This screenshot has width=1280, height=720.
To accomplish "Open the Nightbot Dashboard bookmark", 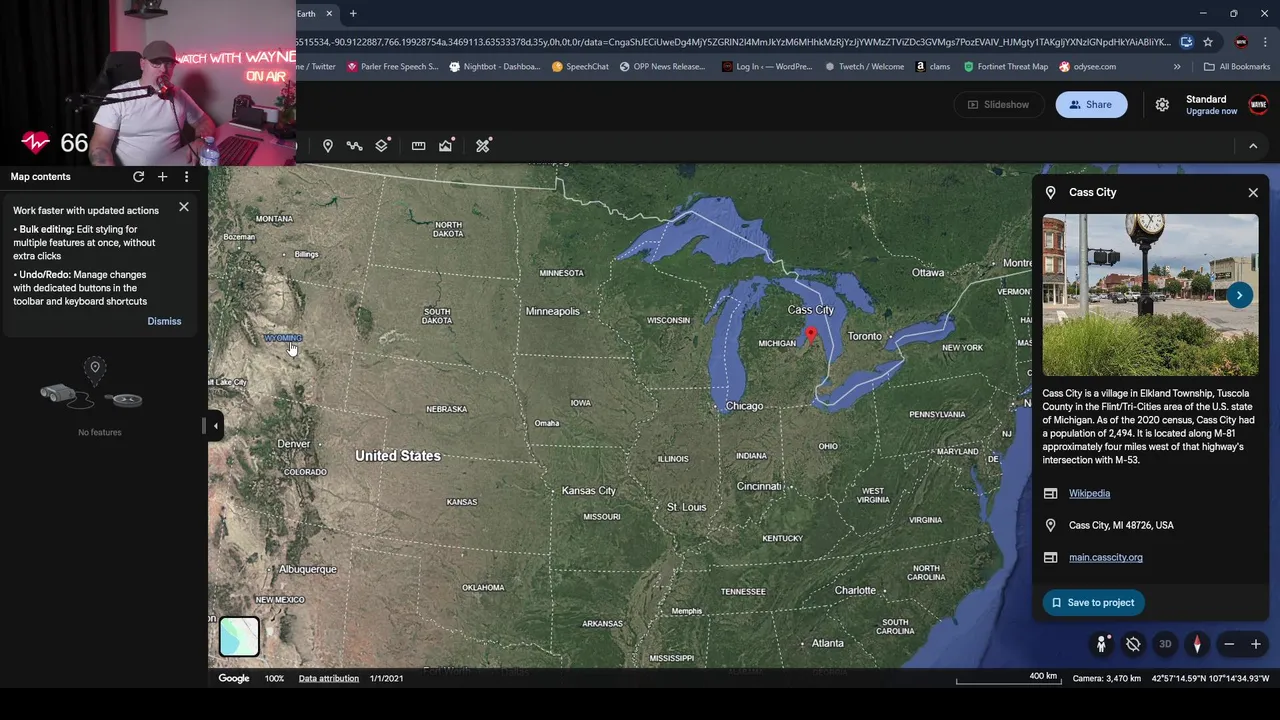I will [x=495, y=67].
